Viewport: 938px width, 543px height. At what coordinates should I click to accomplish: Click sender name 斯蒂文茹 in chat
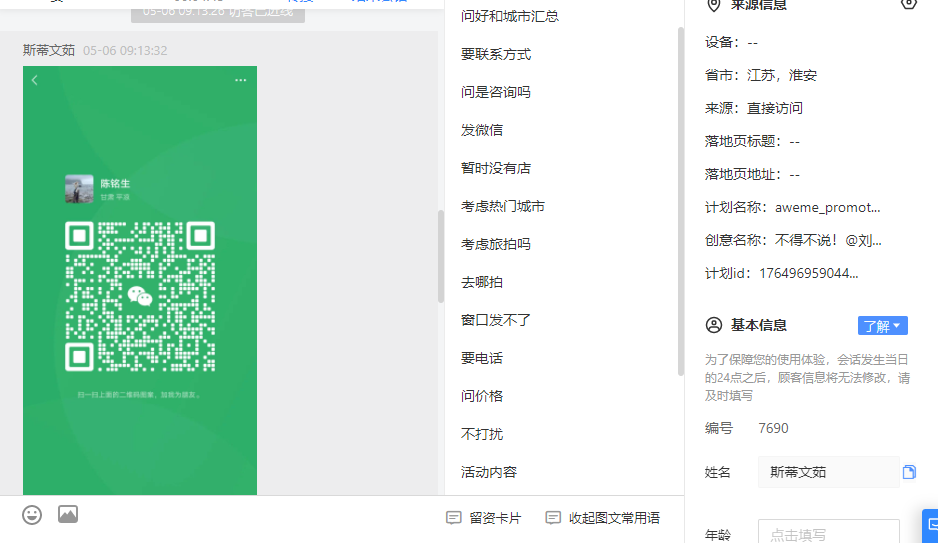coord(49,50)
